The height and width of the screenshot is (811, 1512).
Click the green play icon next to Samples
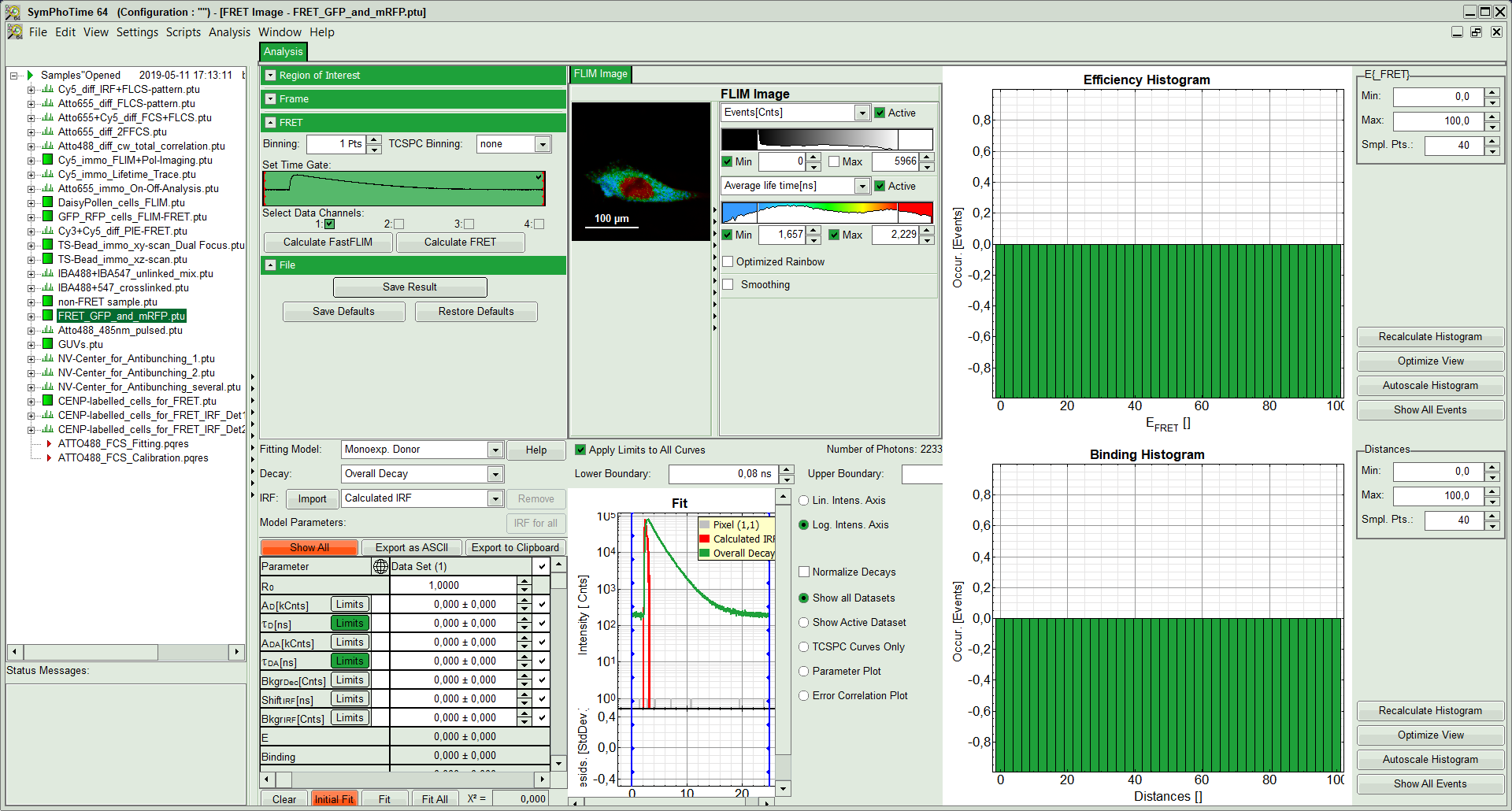[x=31, y=76]
